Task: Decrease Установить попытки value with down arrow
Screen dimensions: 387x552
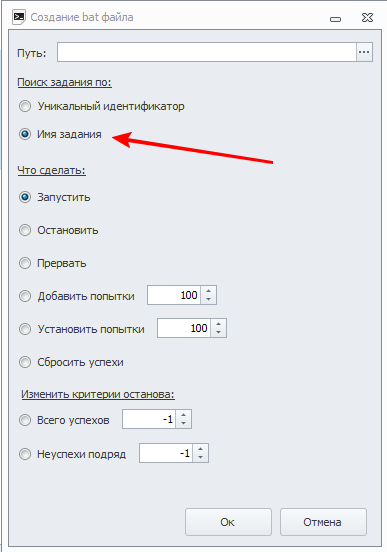Action: click(218, 332)
